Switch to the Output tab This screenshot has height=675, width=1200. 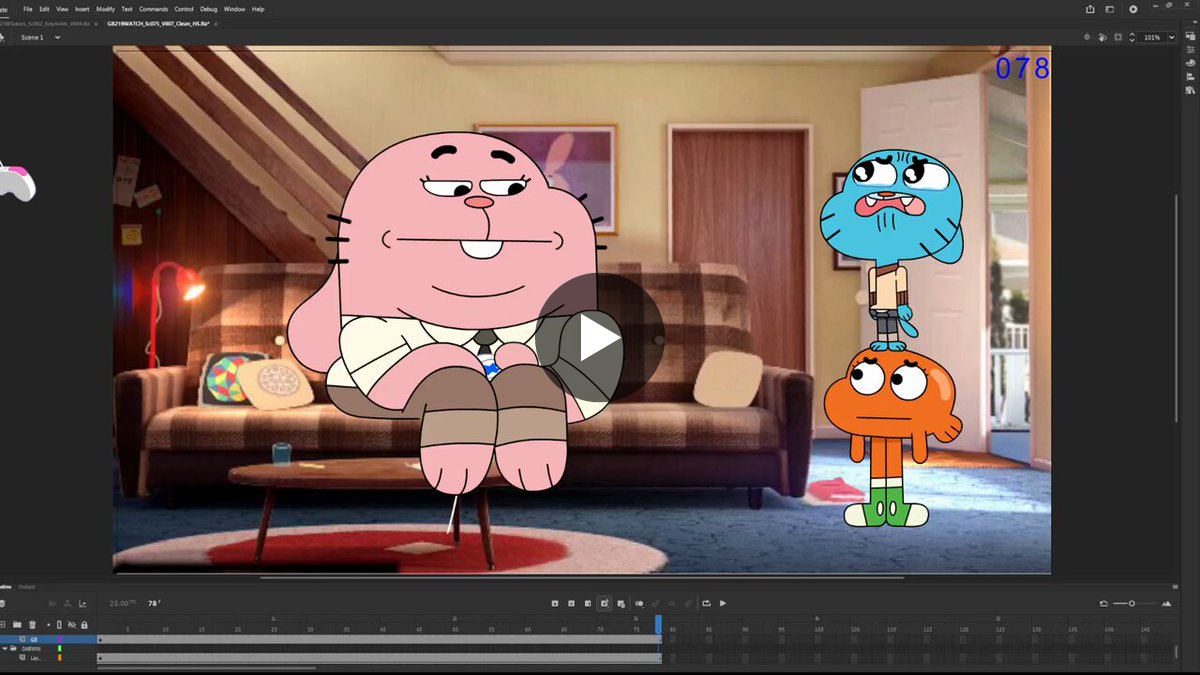tap(27, 587)
